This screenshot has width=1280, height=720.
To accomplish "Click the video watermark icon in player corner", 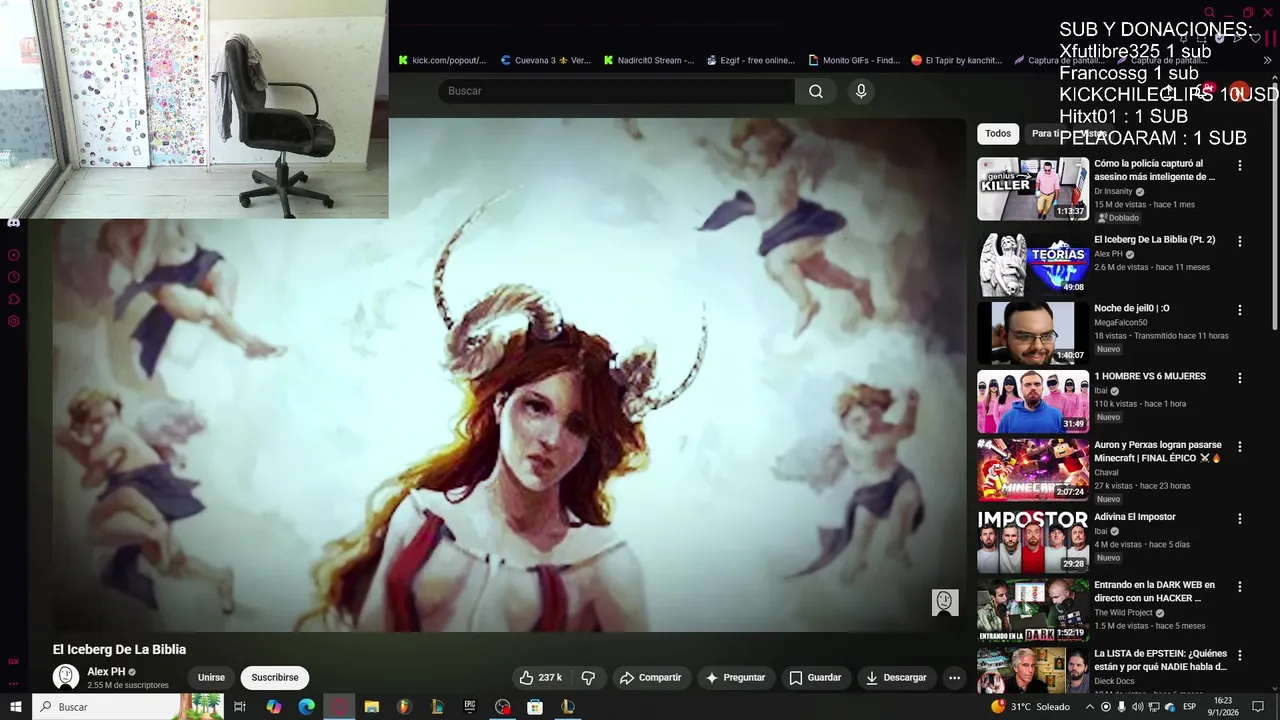I will (x=945, y=602).
